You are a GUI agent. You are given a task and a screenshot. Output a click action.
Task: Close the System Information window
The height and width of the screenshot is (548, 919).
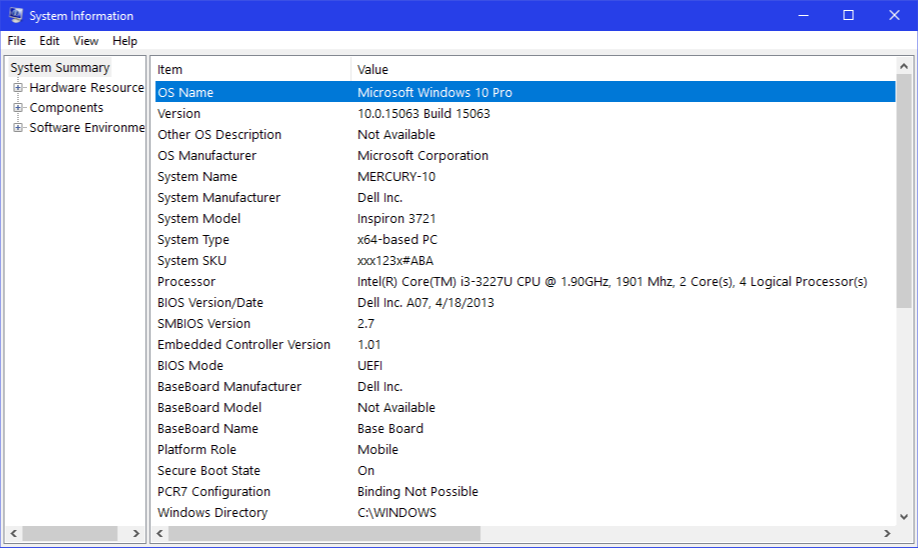[894, 15]
